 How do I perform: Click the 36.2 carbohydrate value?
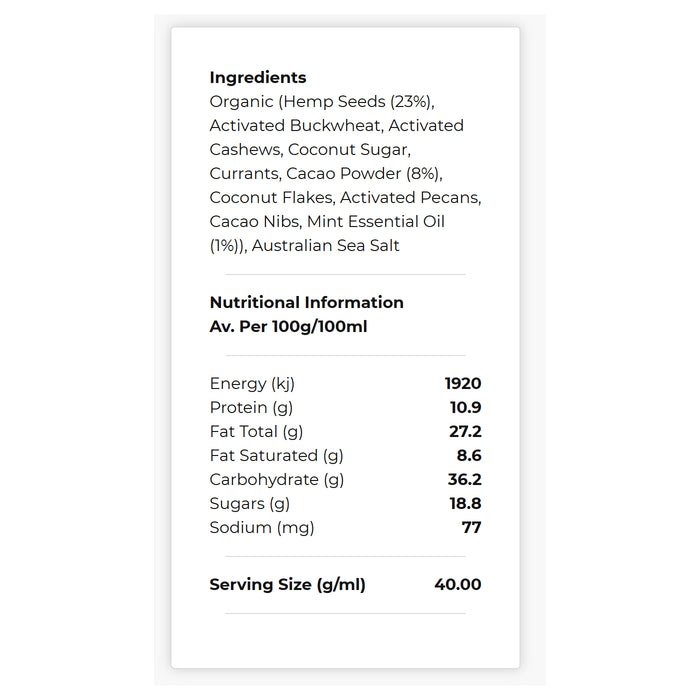pos(464,480)
